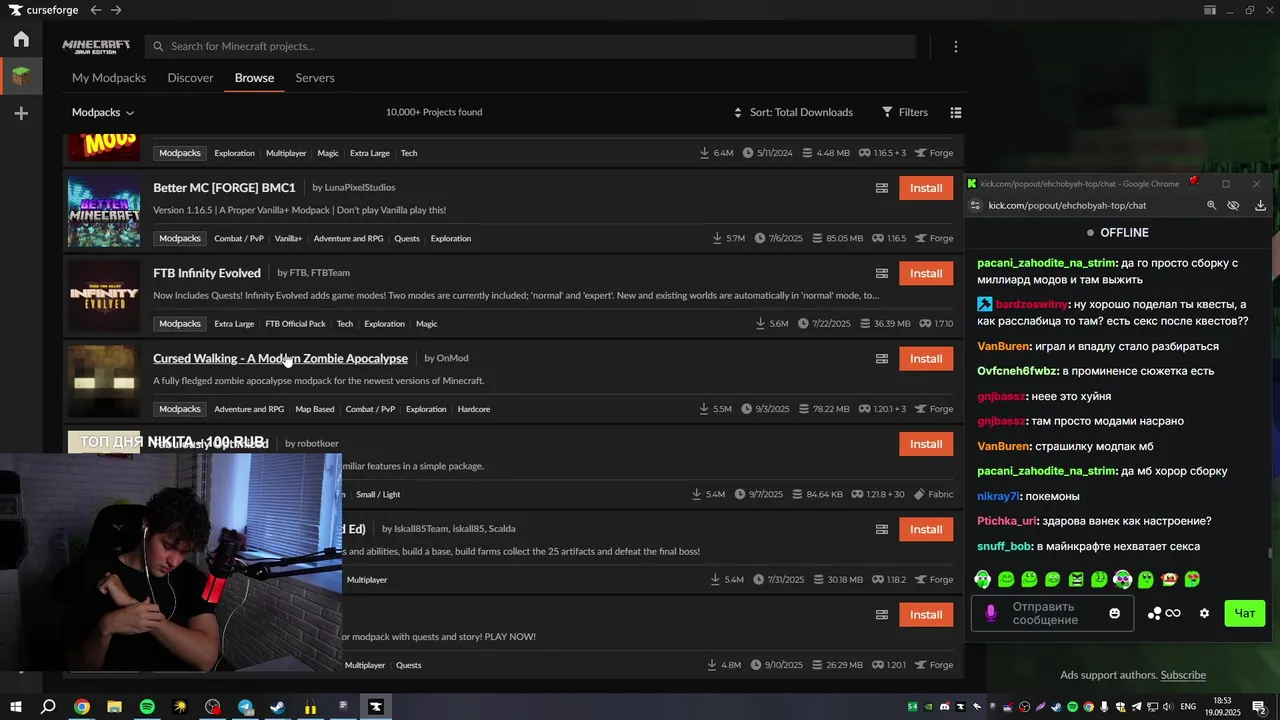The height and width of the screenshot is (720, 1280).
Task: Open Windows Start menu
Action: pyautogui.click(x=16, y=707)
